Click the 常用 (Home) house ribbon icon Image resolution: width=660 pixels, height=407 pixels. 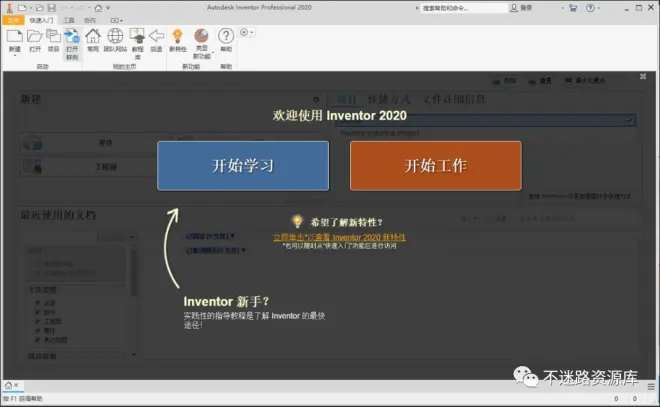click(x=93, y=36)
